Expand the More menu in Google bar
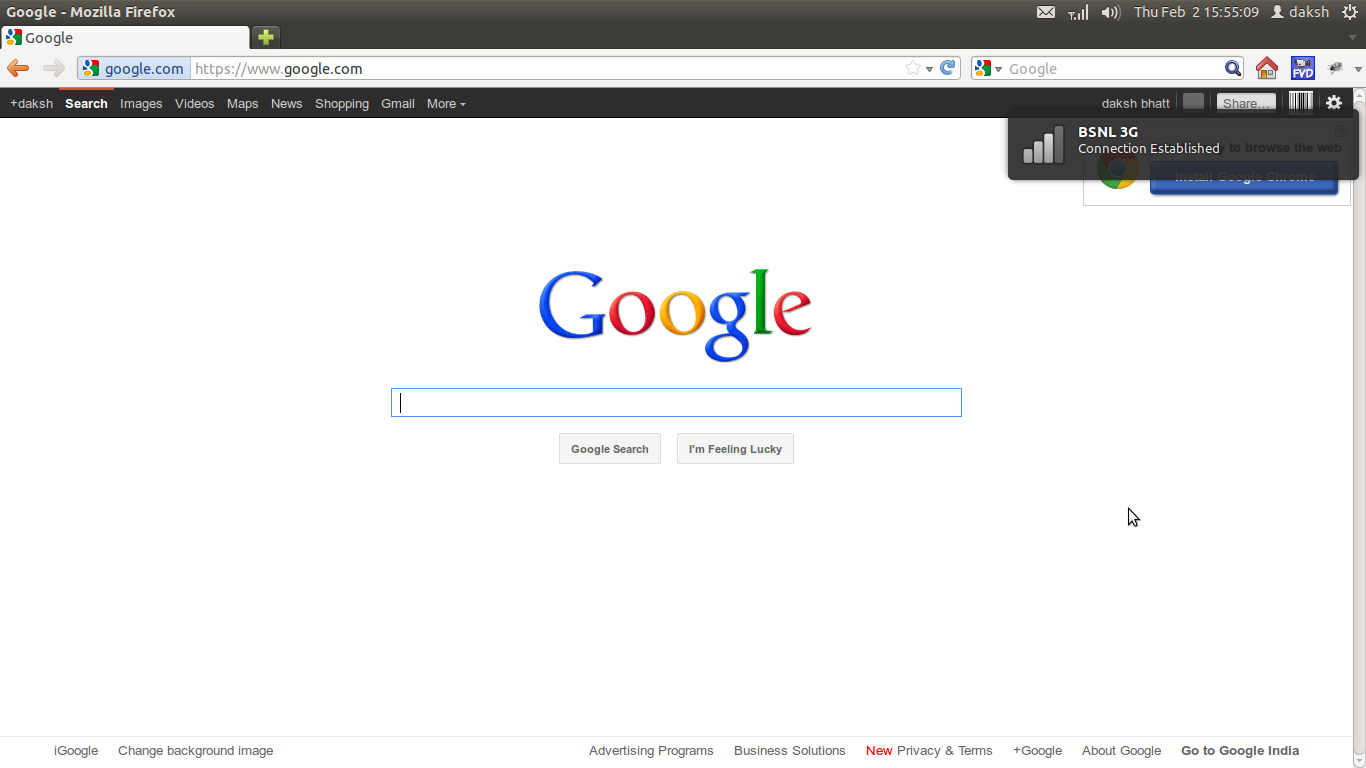Screen dimensions: 1366x768 [446, 103]
